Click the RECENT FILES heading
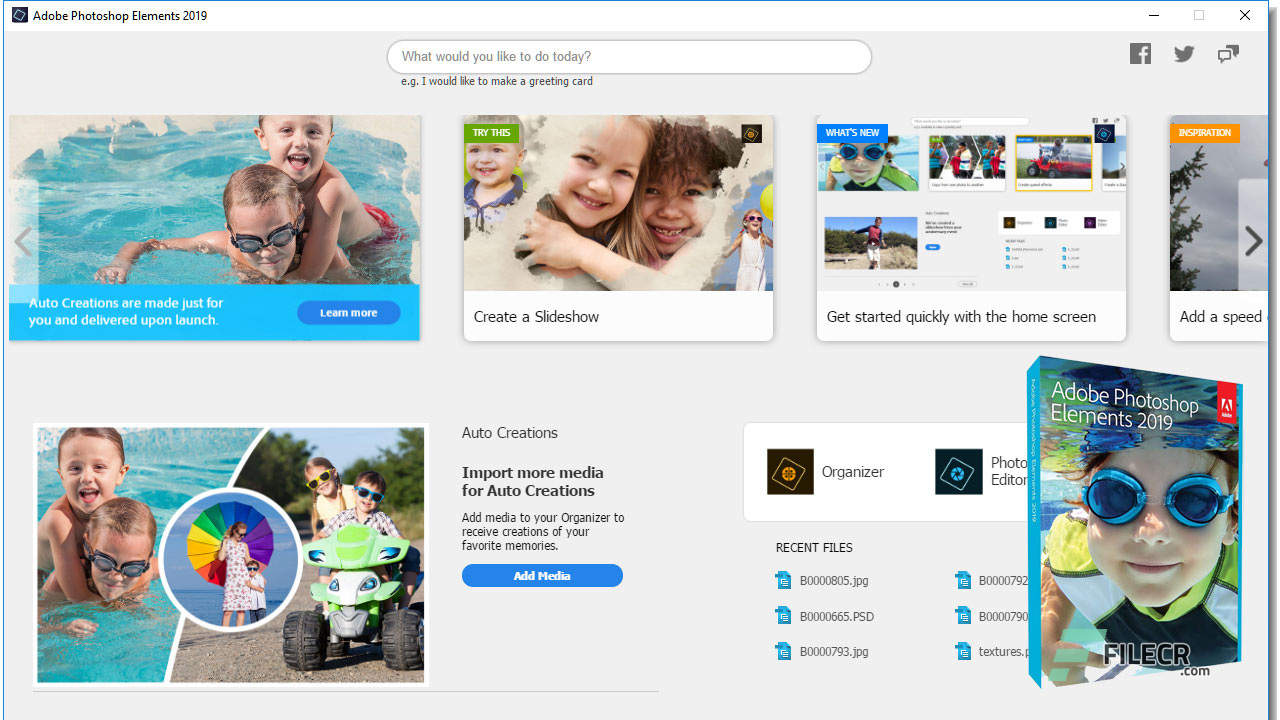The image size is (1280, 720). click(814, 548)
